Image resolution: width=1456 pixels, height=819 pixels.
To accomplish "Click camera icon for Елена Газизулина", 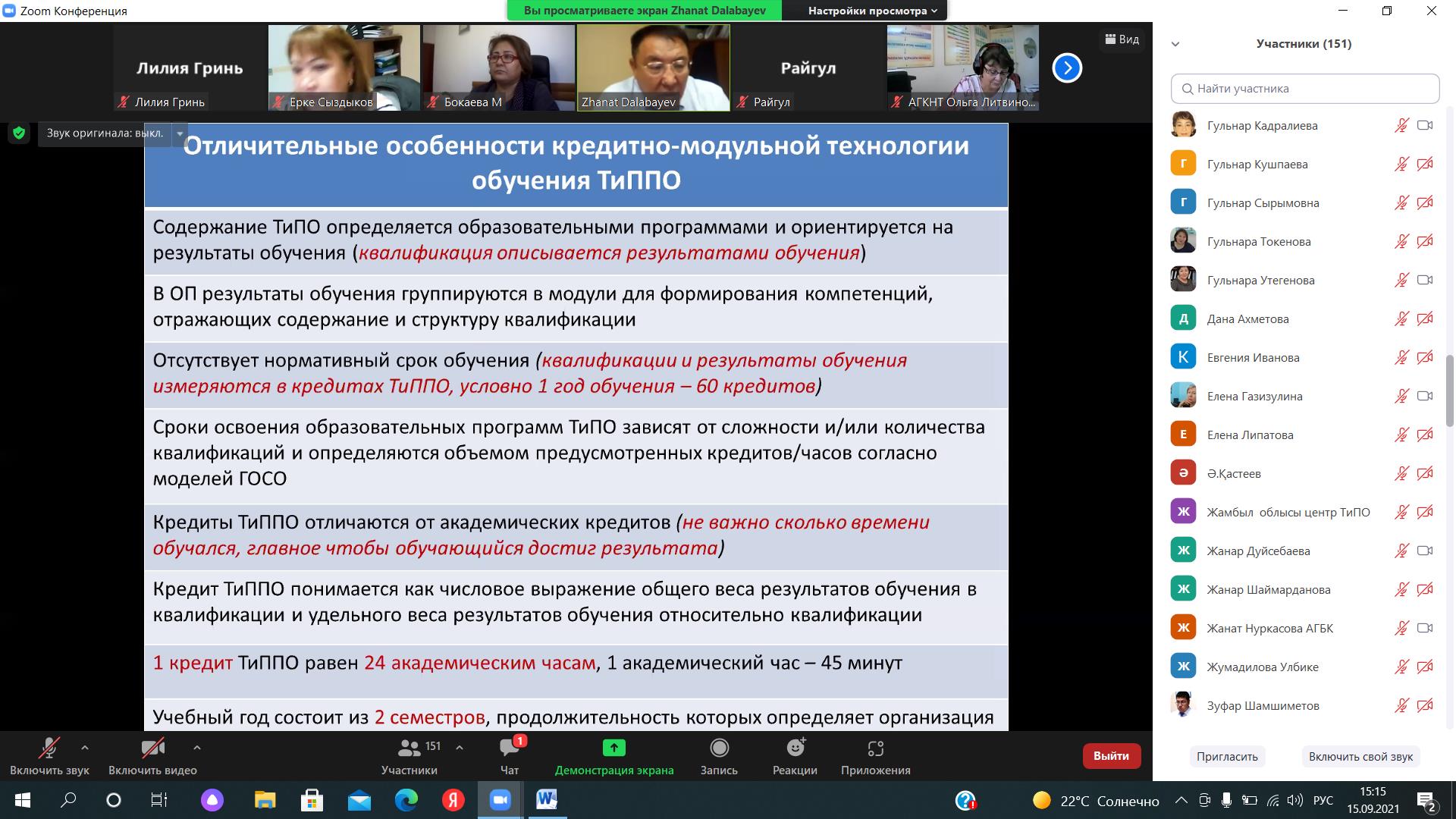I will pos(1425,397).
